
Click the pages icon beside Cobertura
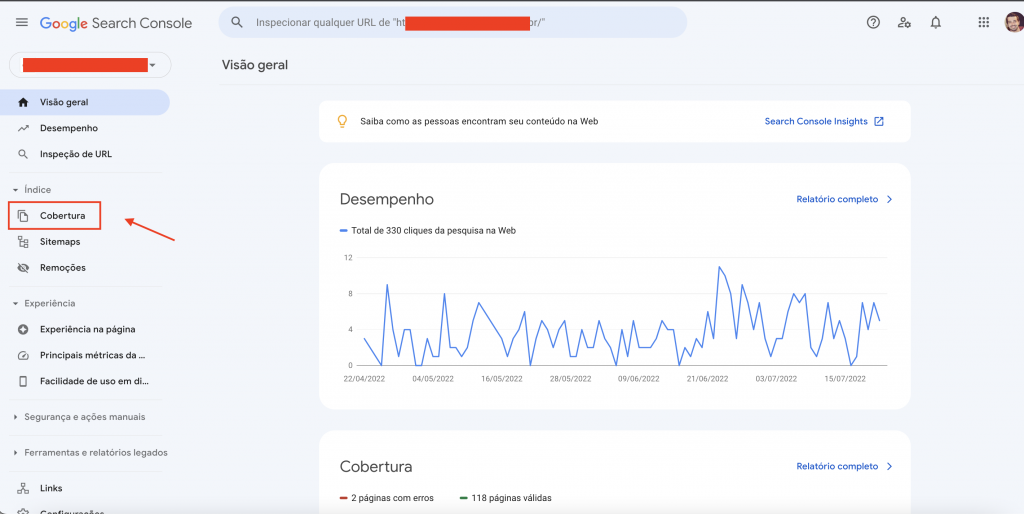coord(24,216)
